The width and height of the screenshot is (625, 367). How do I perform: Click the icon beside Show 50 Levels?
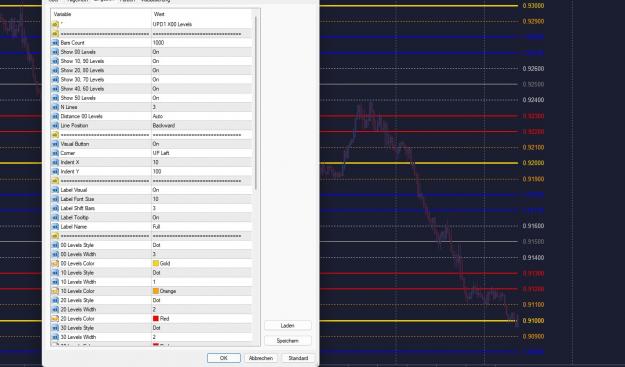pyautogui.click(x=55, y=98)
